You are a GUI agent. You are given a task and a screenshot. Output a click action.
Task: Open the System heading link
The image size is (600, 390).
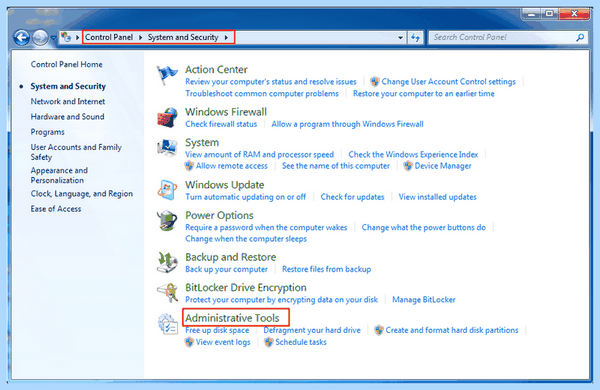[x=202, y=142]
